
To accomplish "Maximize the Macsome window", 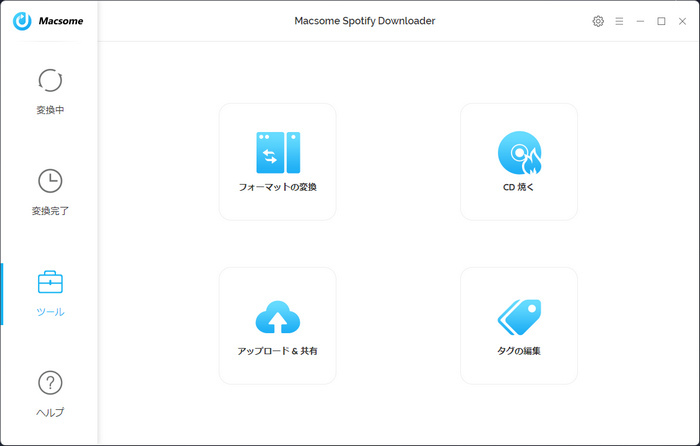I will [661, 21].
